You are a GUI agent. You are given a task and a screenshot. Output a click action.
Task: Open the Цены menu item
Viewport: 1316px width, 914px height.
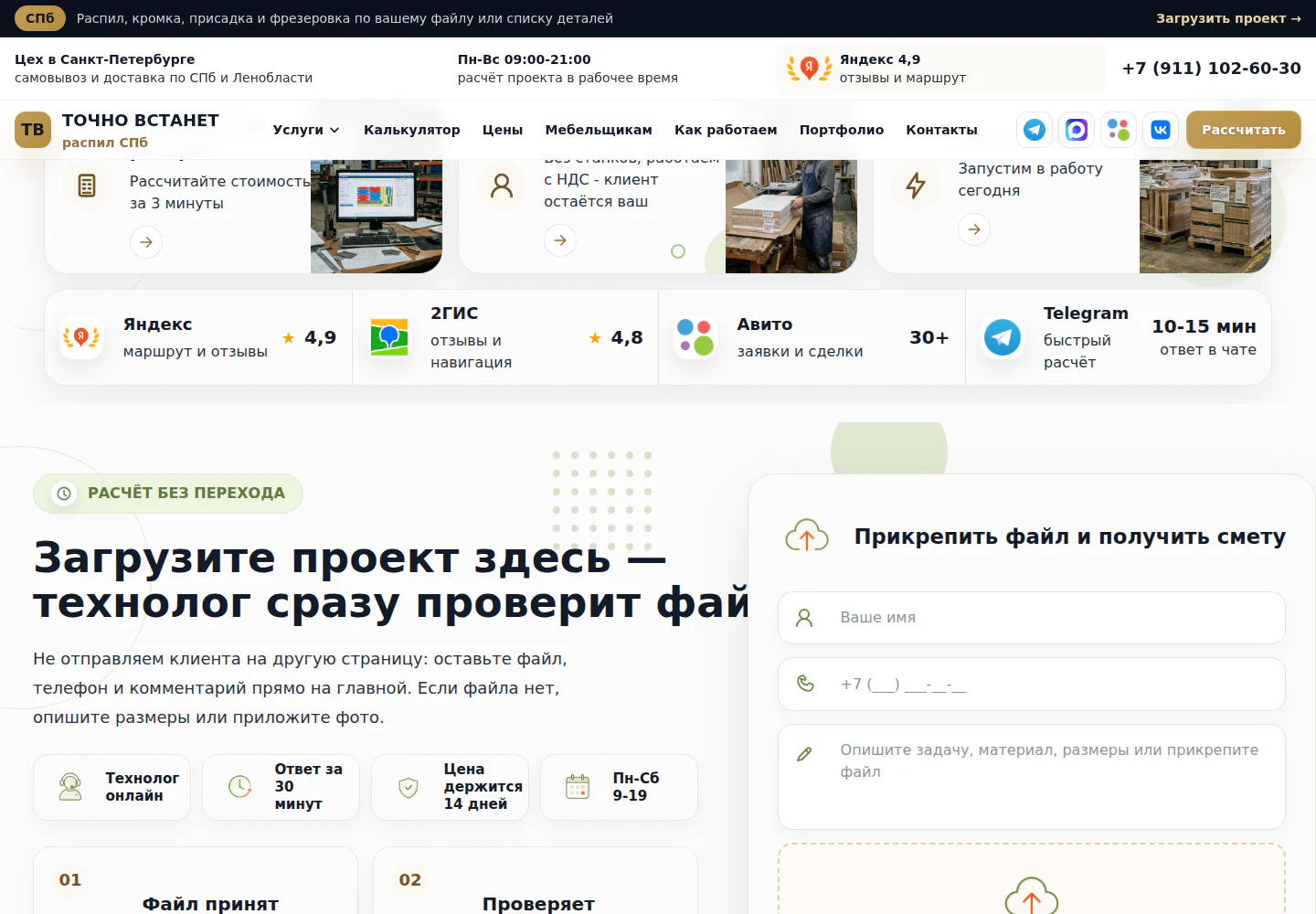[x=503, y=130]
